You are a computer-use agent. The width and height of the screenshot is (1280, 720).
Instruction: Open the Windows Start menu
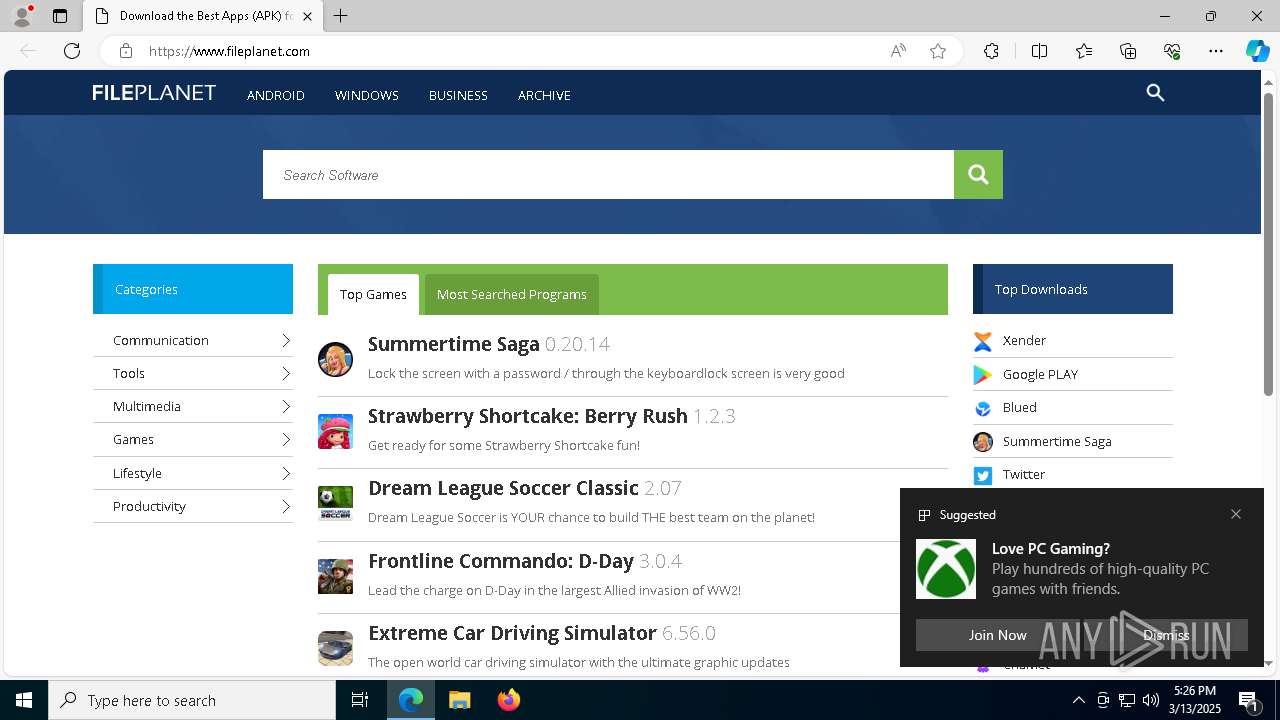[x=24, y=700]
